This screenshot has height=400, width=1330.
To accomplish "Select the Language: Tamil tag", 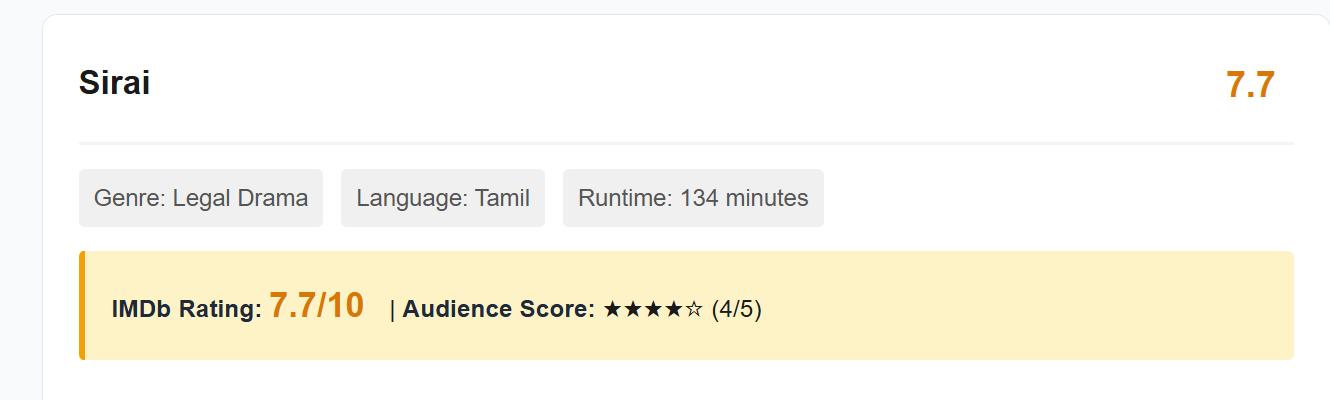I will [x=443, y=198].
